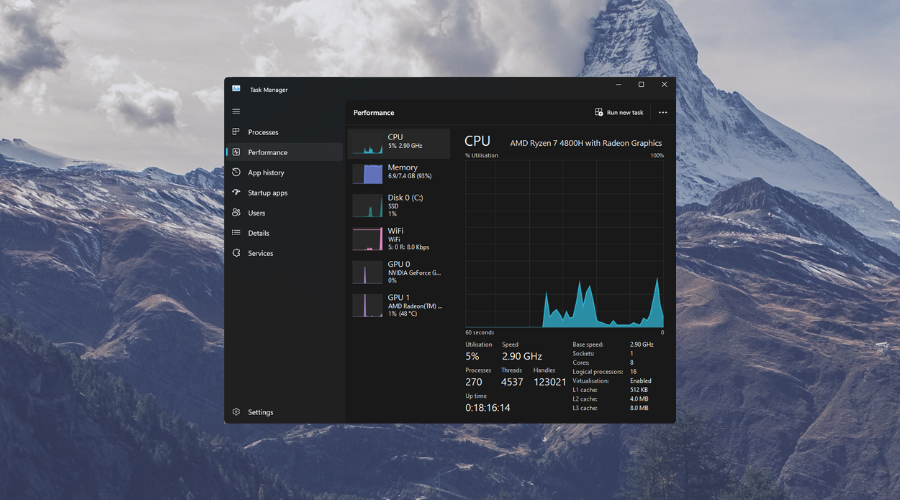Open the Disk 0 (C:) resource entry
The height and width of the screenshot is (500, 900).
398,205
